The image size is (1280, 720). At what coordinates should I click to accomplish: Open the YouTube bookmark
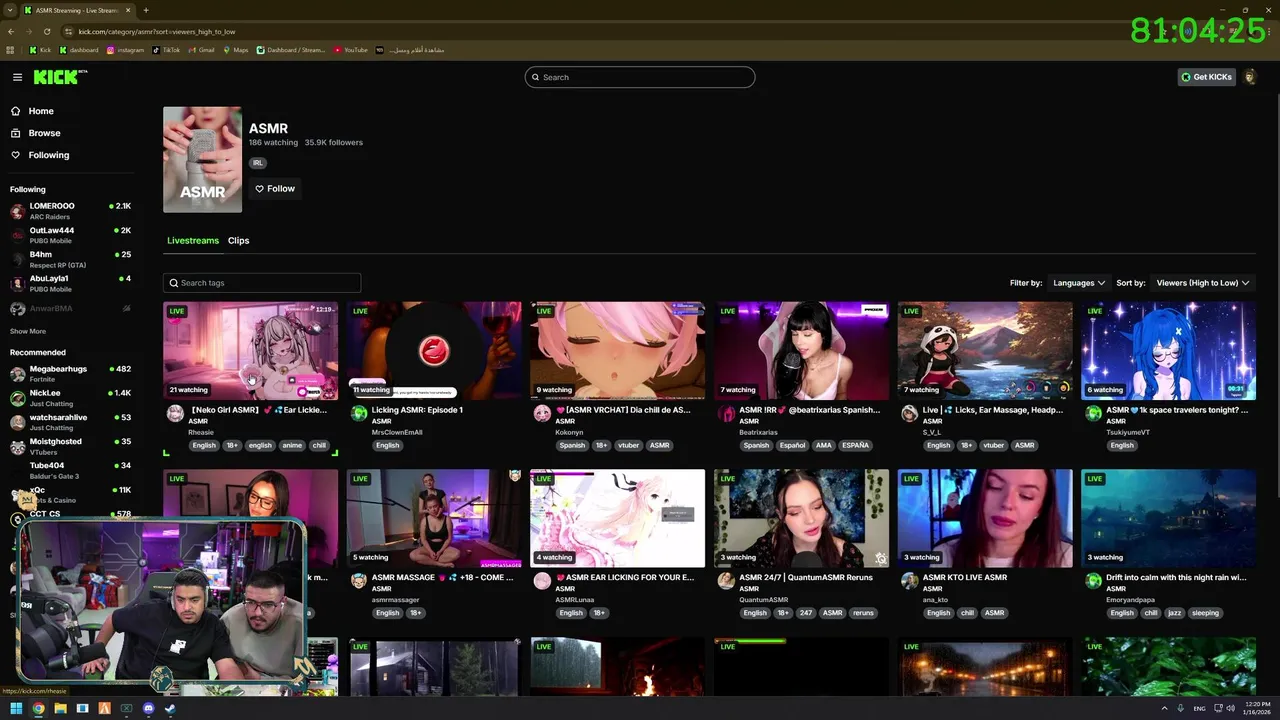click(351, 50)
